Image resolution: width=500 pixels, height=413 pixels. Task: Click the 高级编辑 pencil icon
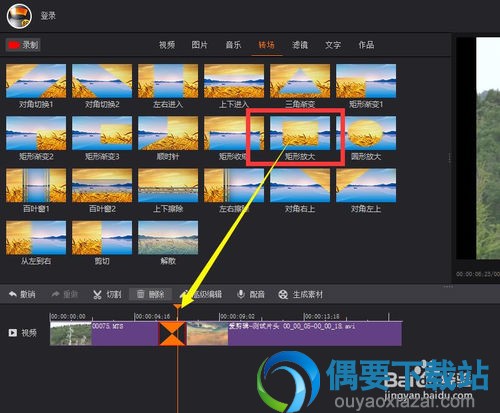[183, 294]
